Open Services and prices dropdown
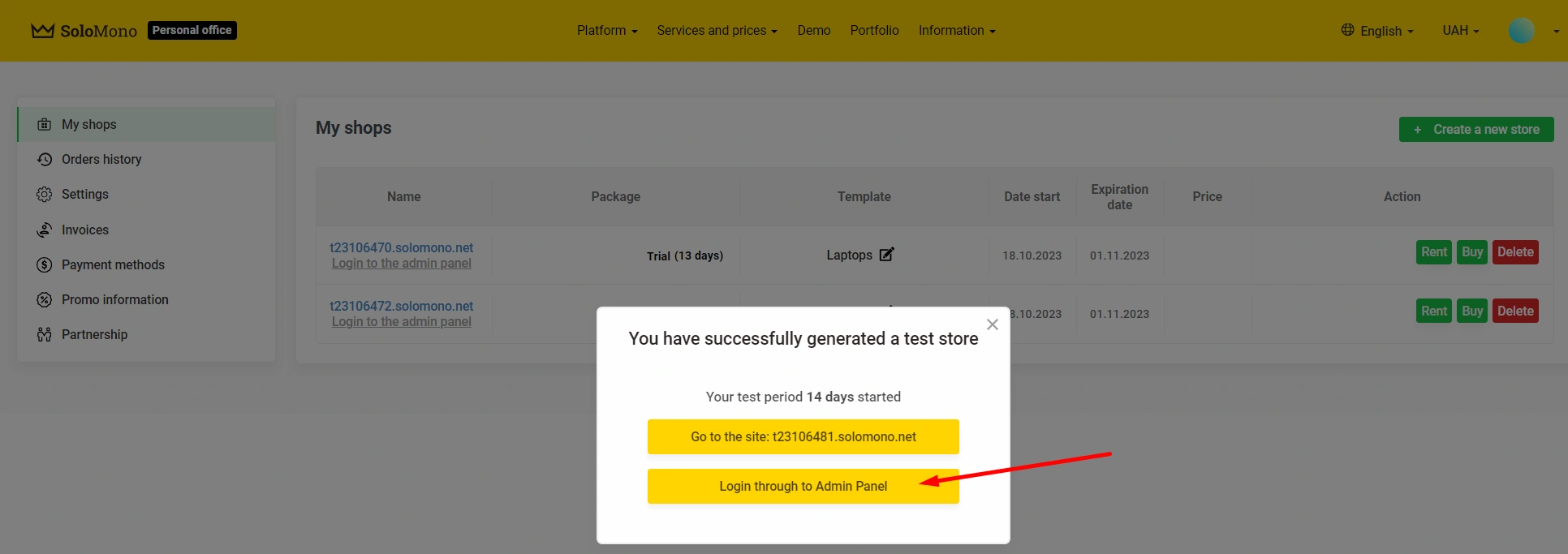Screen dimensions: 1568x554 [x=717, y=31]
